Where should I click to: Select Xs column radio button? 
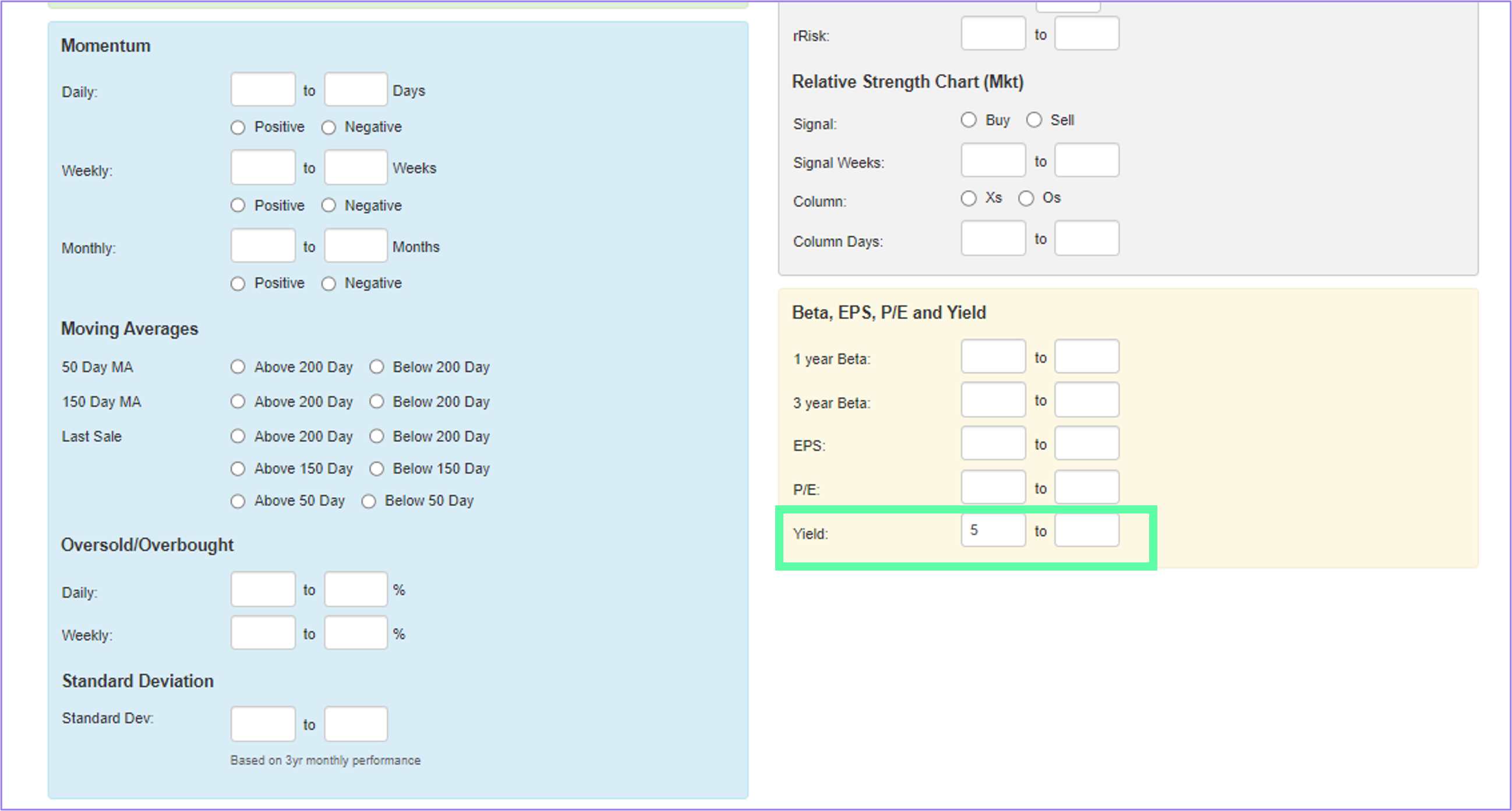pyautogui.click(x=969, y=198)
